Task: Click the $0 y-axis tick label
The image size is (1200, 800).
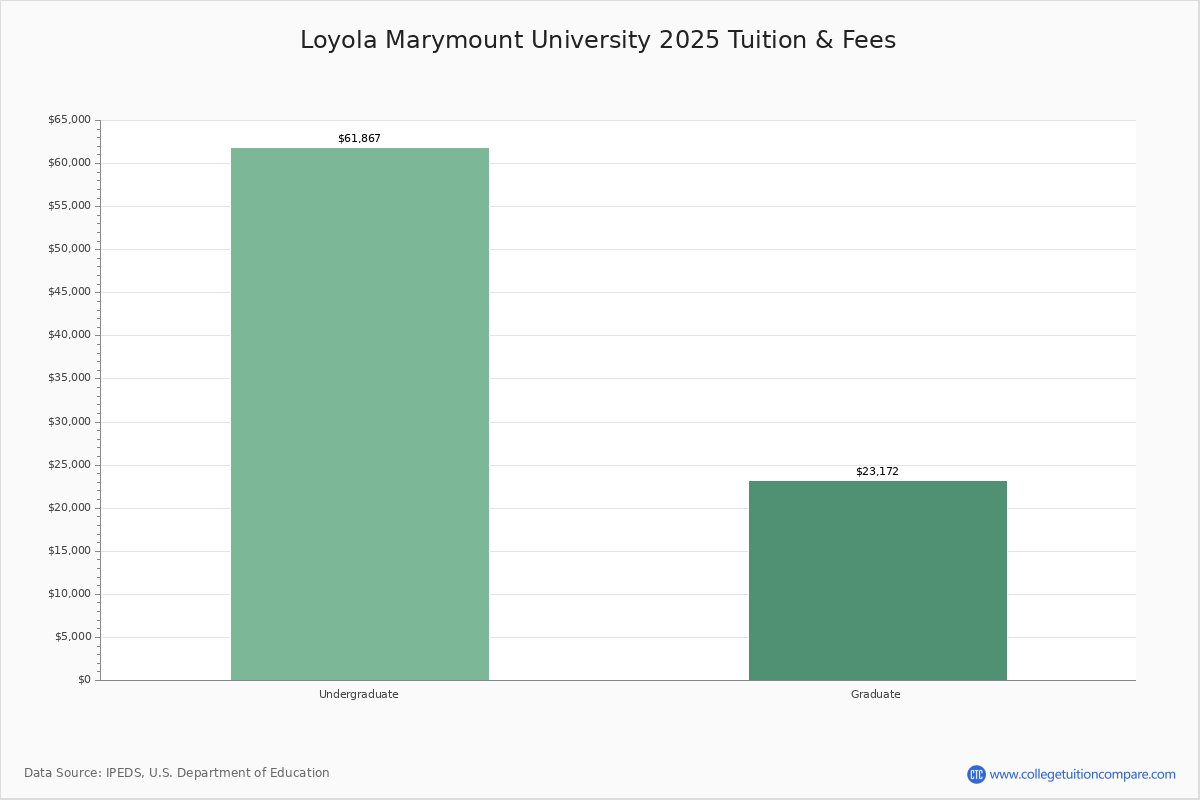Action: pos(85,678)
